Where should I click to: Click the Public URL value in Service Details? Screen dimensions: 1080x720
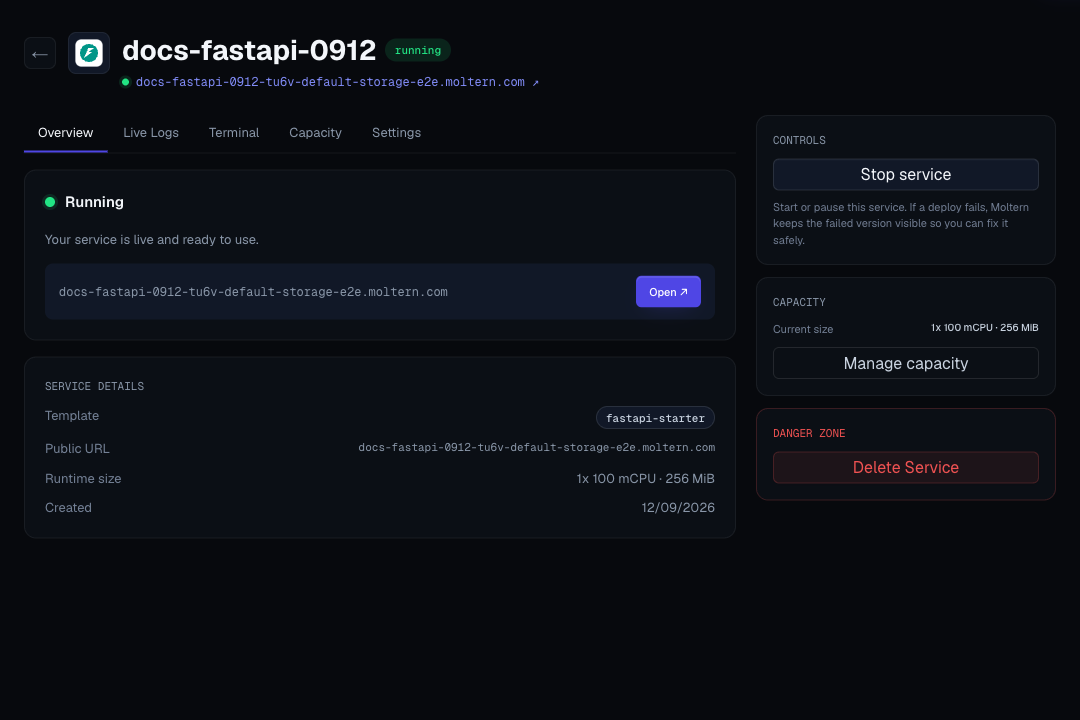tap(537, 448)
